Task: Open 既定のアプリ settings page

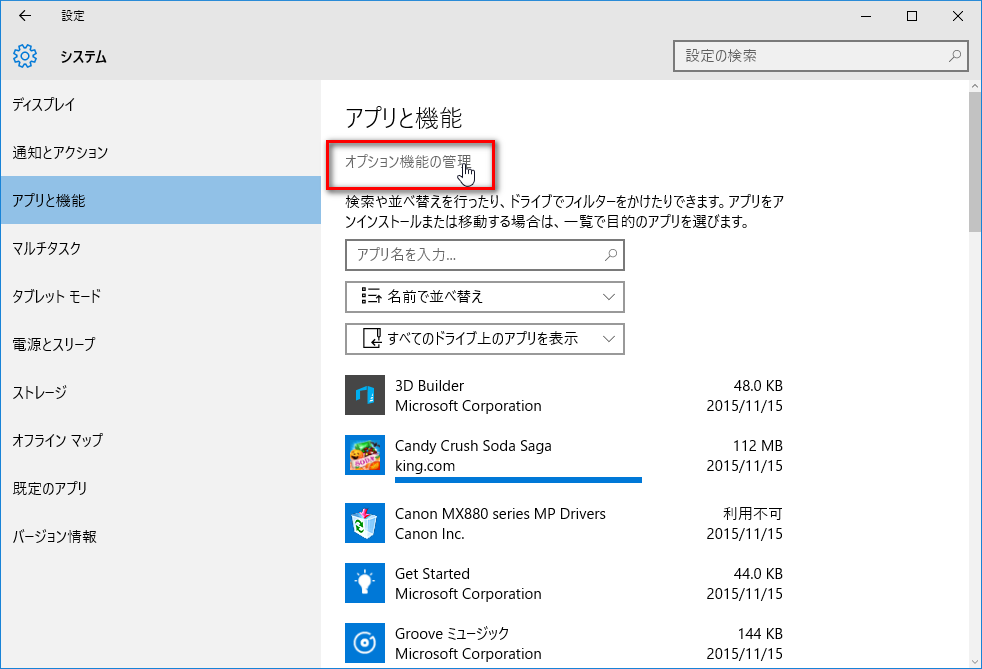Action: pyautogui.click(x=161, y=488)
